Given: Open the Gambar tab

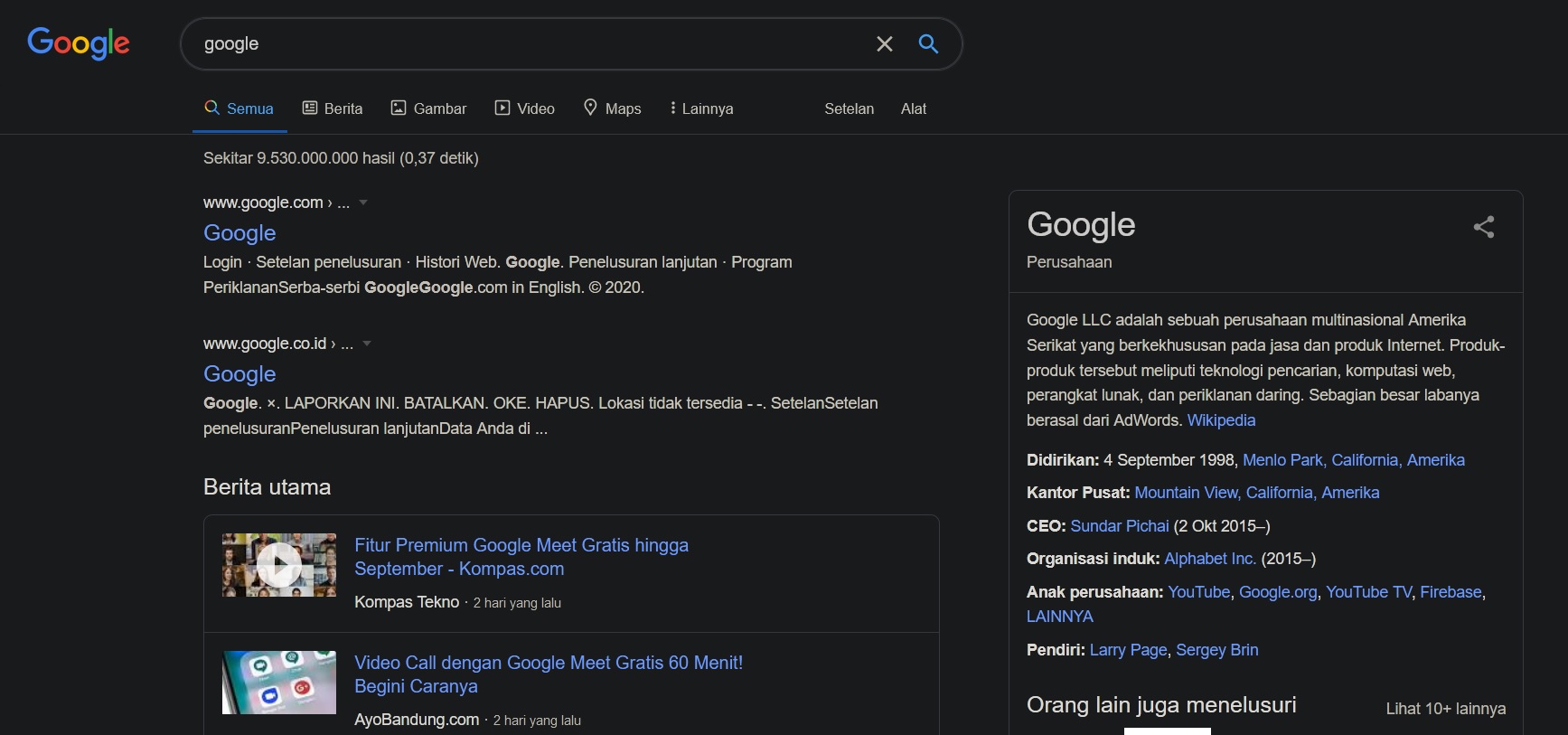Looking at the screenshot, I should click(x=428, y=108).
